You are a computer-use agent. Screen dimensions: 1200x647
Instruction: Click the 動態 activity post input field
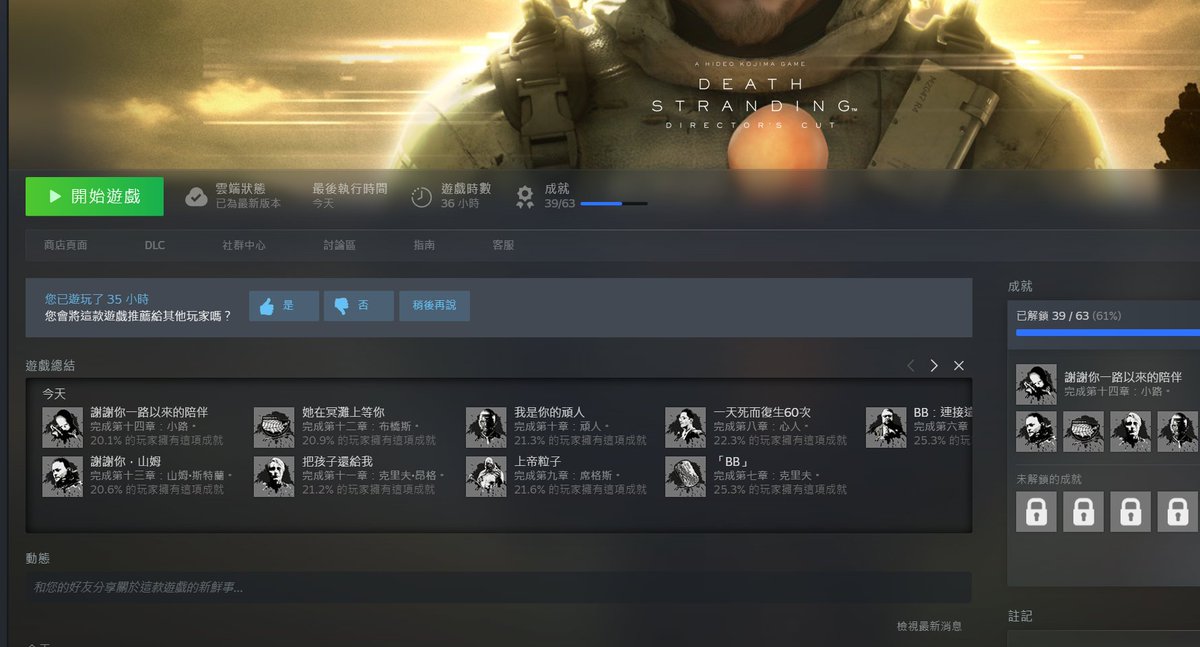pos(498,587)
